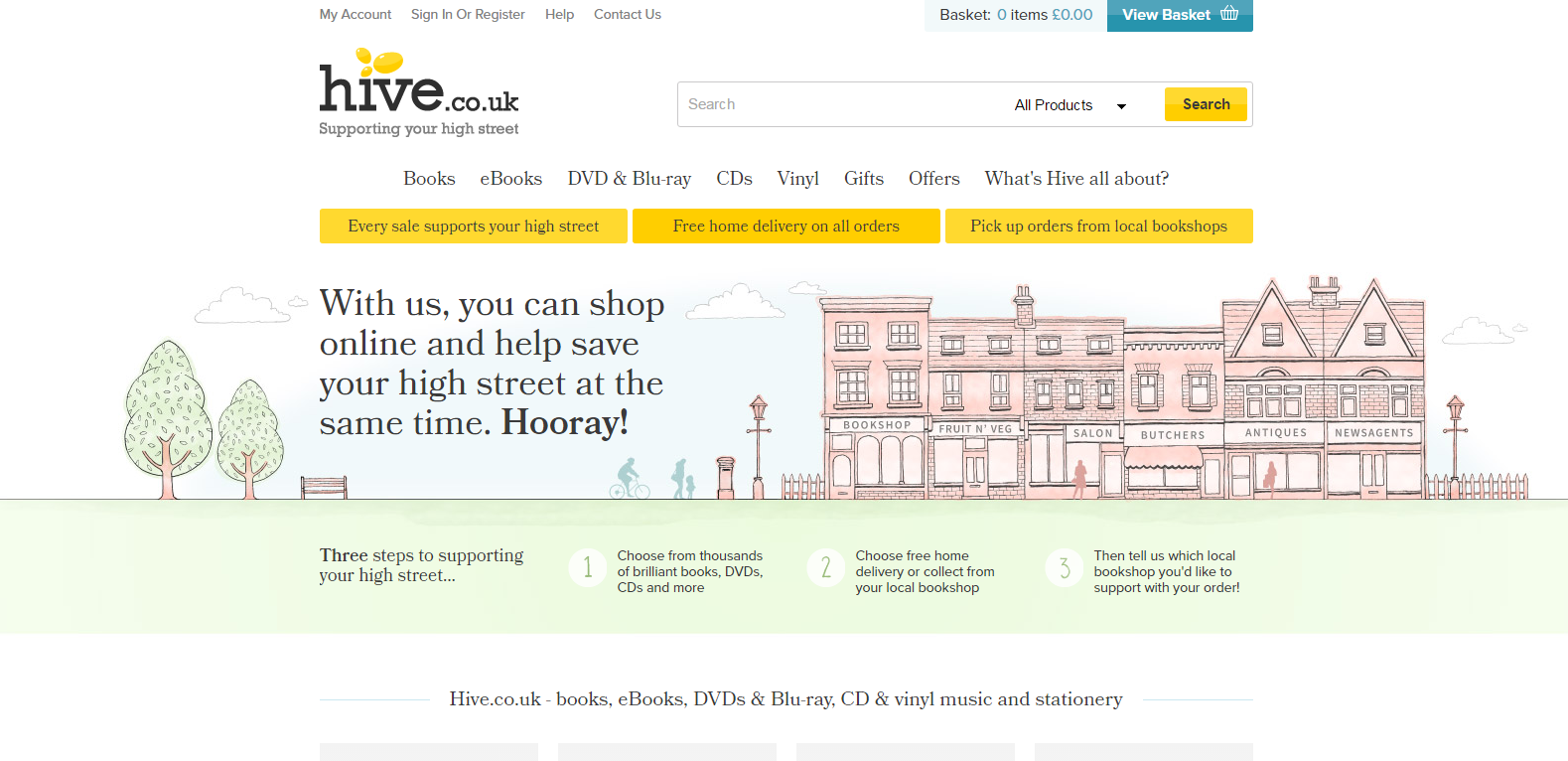Click the 'Supporting your high street' tagline
The width and height of the screenshot is (1568, 761).
418,129
